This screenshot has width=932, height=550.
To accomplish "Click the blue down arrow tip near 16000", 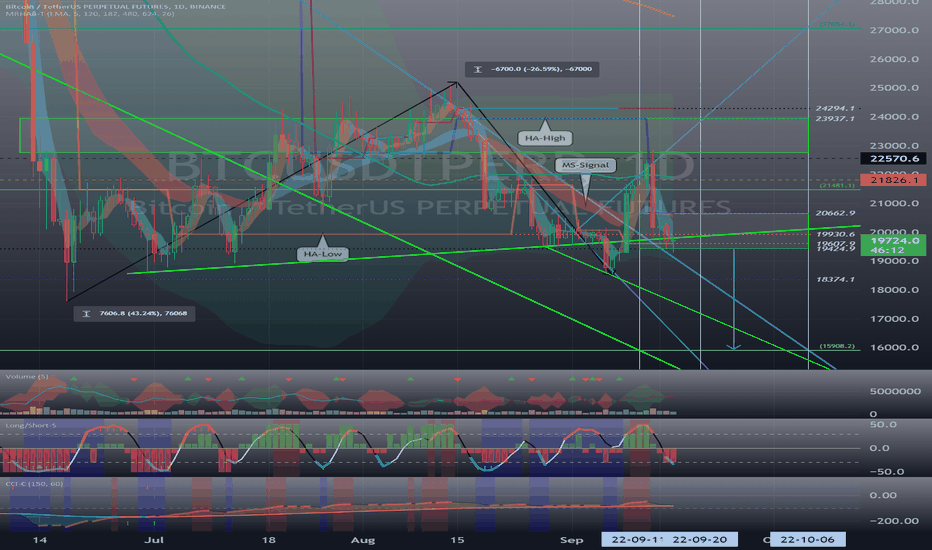I will [x=734, y=347].
